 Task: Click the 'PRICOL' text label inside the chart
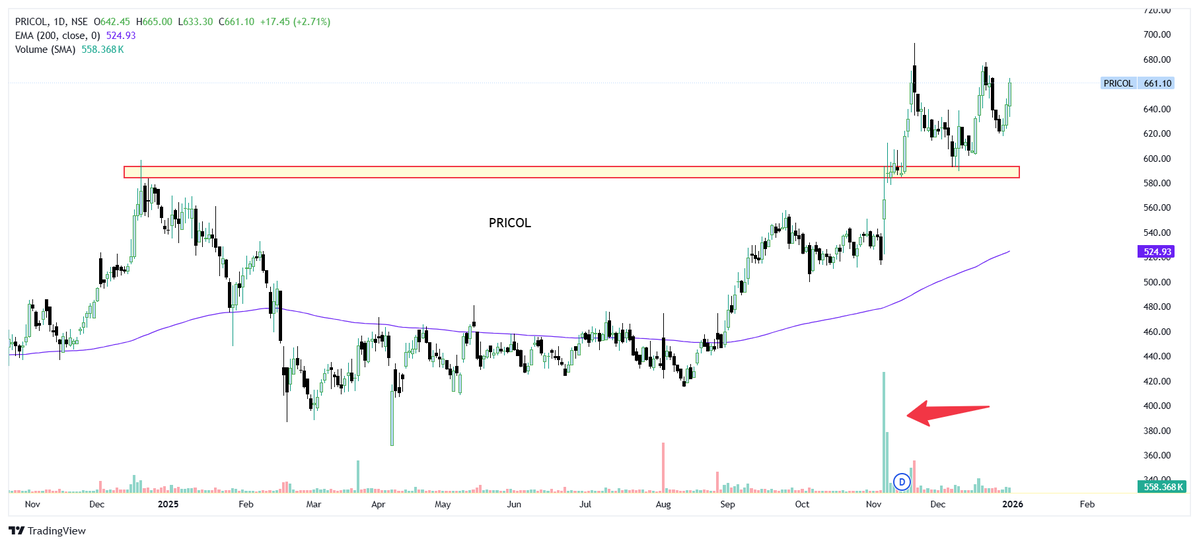click(509, 223)
